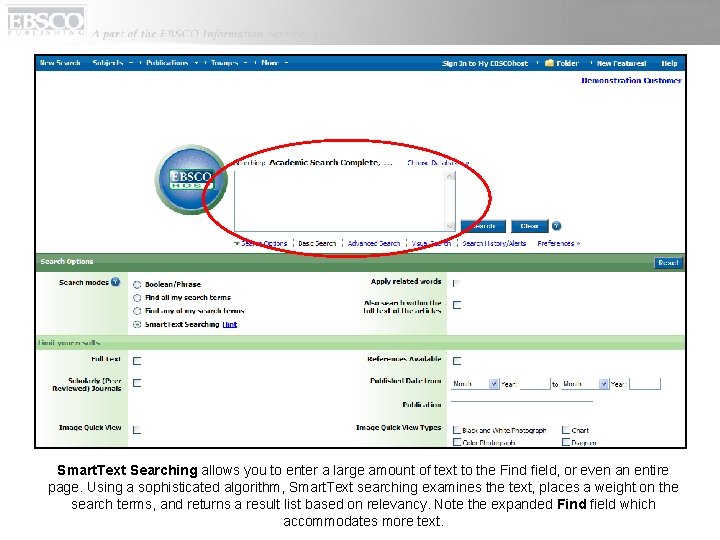This screenshot has width=720, height=540.
Task: Click the starting Year field
Action: [x=534, y=383]
